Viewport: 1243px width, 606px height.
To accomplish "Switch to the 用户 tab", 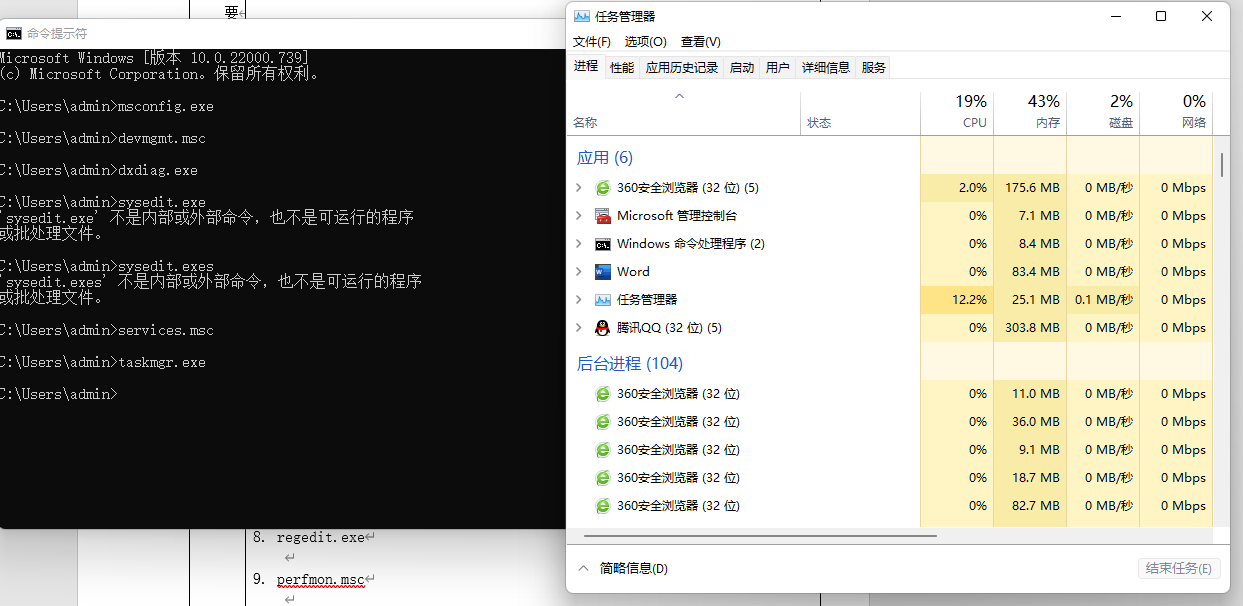I will pos(778,68).
